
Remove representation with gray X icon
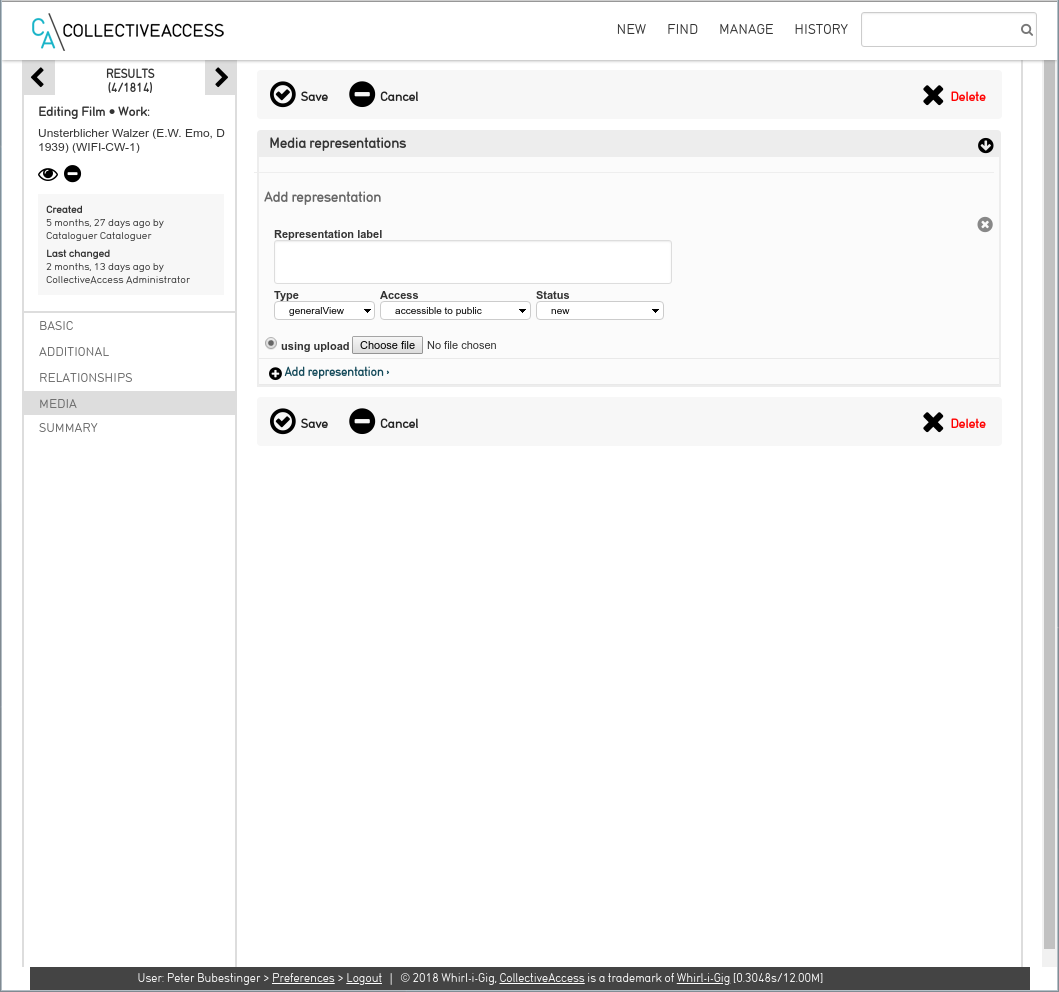coord(985,225)
